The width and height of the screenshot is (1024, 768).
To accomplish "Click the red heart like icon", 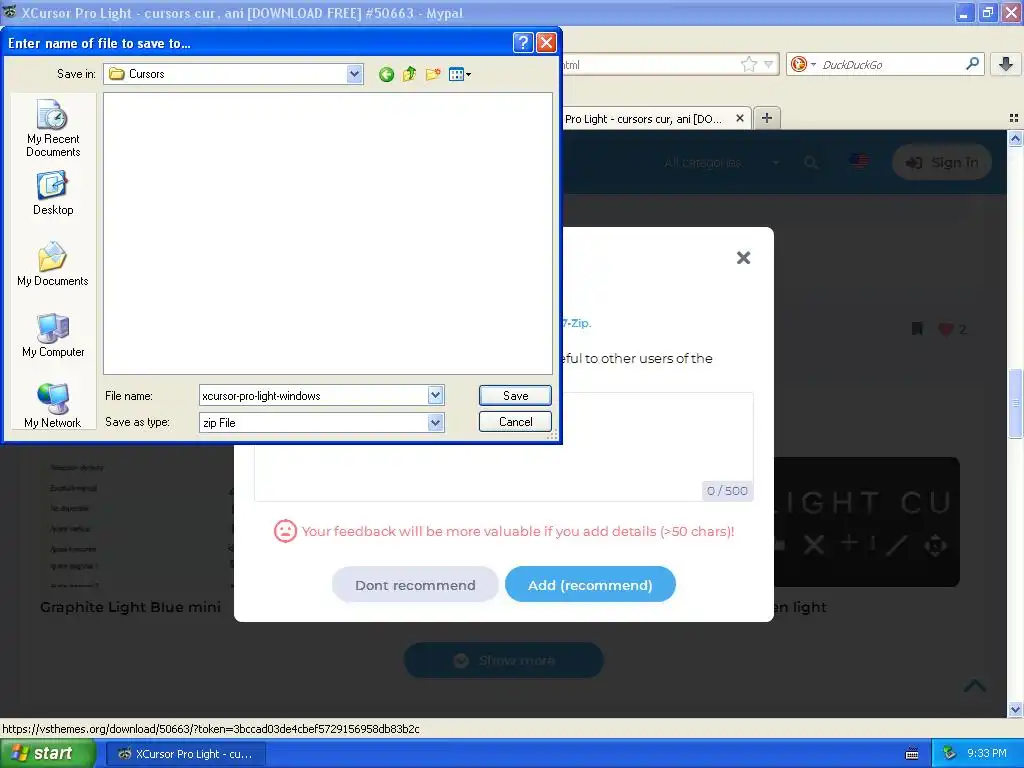I will pyautogui.click(x=946, y=329).
